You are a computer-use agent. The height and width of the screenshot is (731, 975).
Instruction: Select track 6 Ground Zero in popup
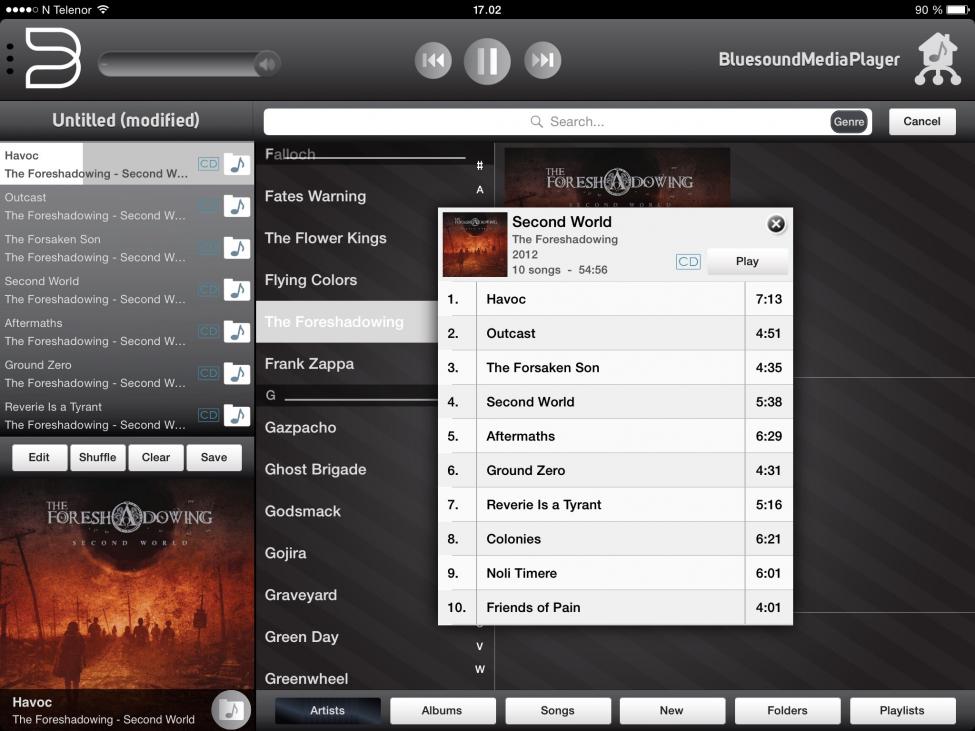pos(615,471)
